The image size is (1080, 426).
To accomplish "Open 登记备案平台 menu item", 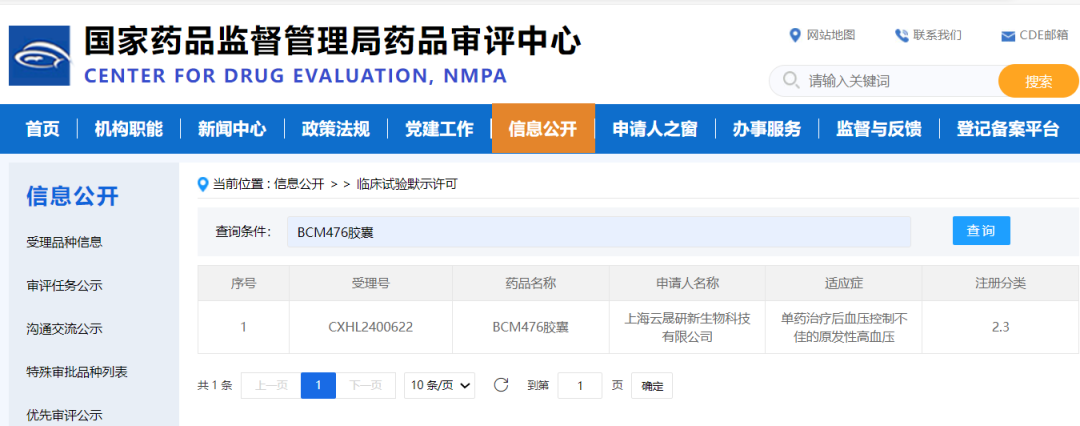I will pyautogui.click(x=1008, y=129).
